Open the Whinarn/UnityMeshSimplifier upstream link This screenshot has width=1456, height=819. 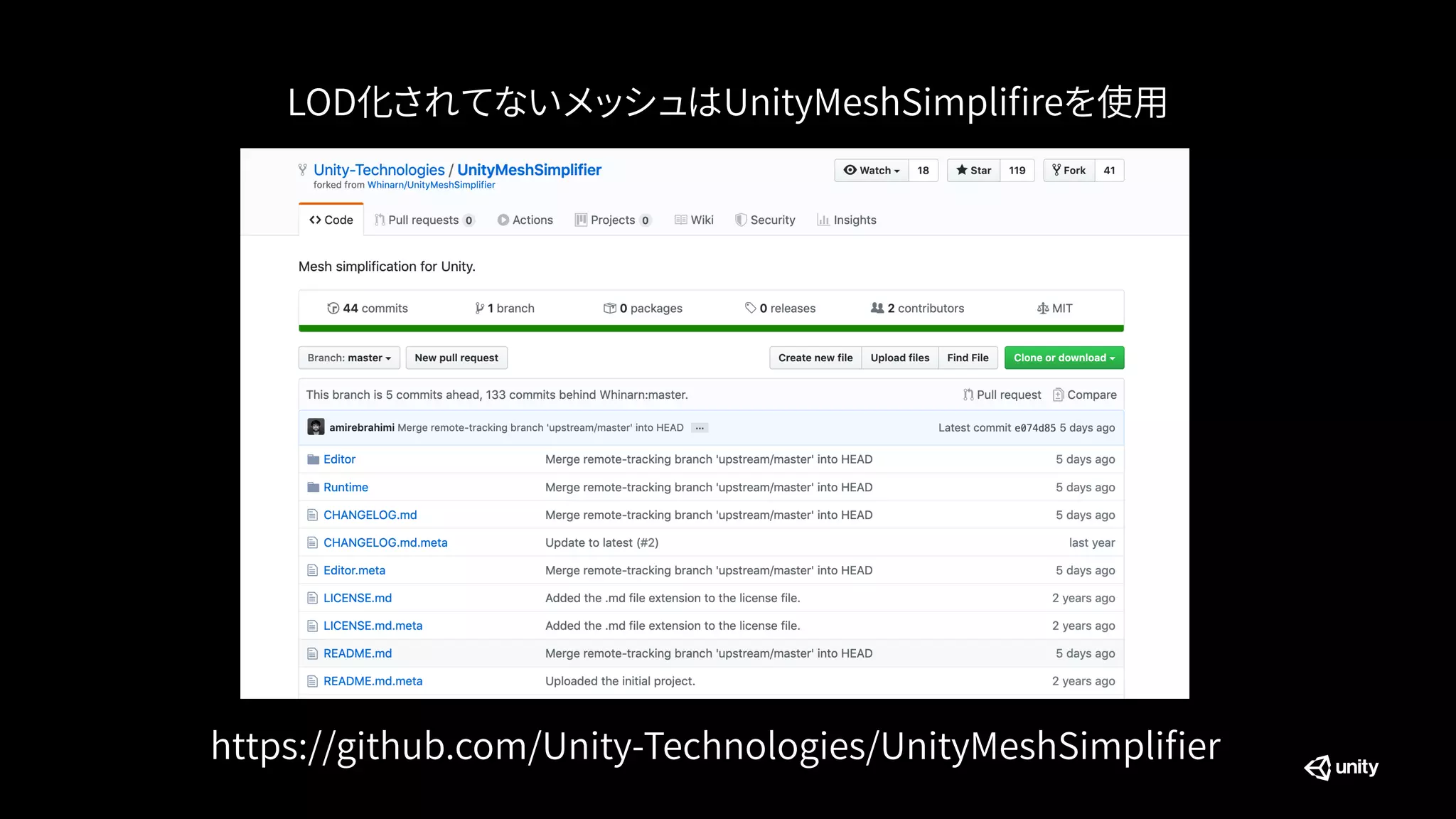[x=431, y=185]
